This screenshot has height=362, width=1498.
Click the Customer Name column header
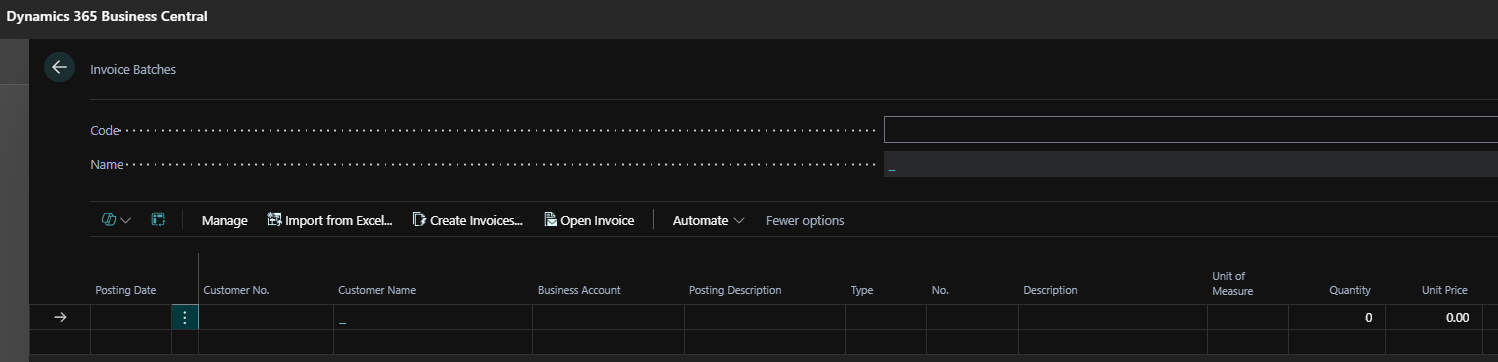(377, 290)
